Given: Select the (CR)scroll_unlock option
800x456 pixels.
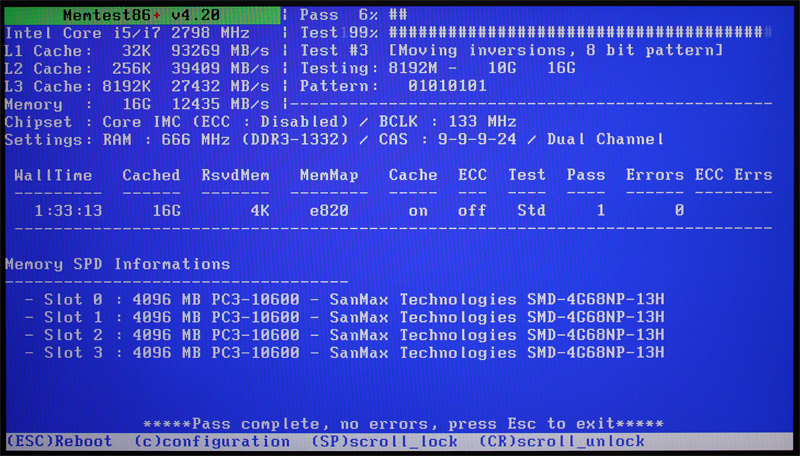Looking at the screenshot, I should [562, 441].
